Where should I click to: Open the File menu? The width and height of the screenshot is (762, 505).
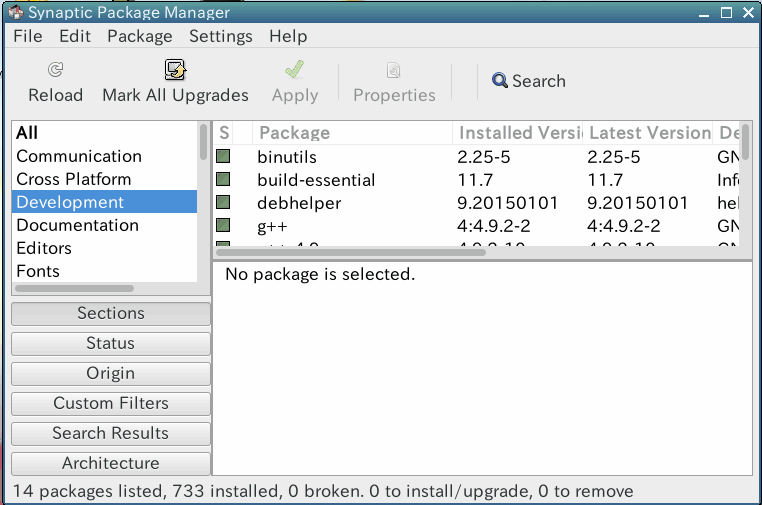click(x=28, y=36)
